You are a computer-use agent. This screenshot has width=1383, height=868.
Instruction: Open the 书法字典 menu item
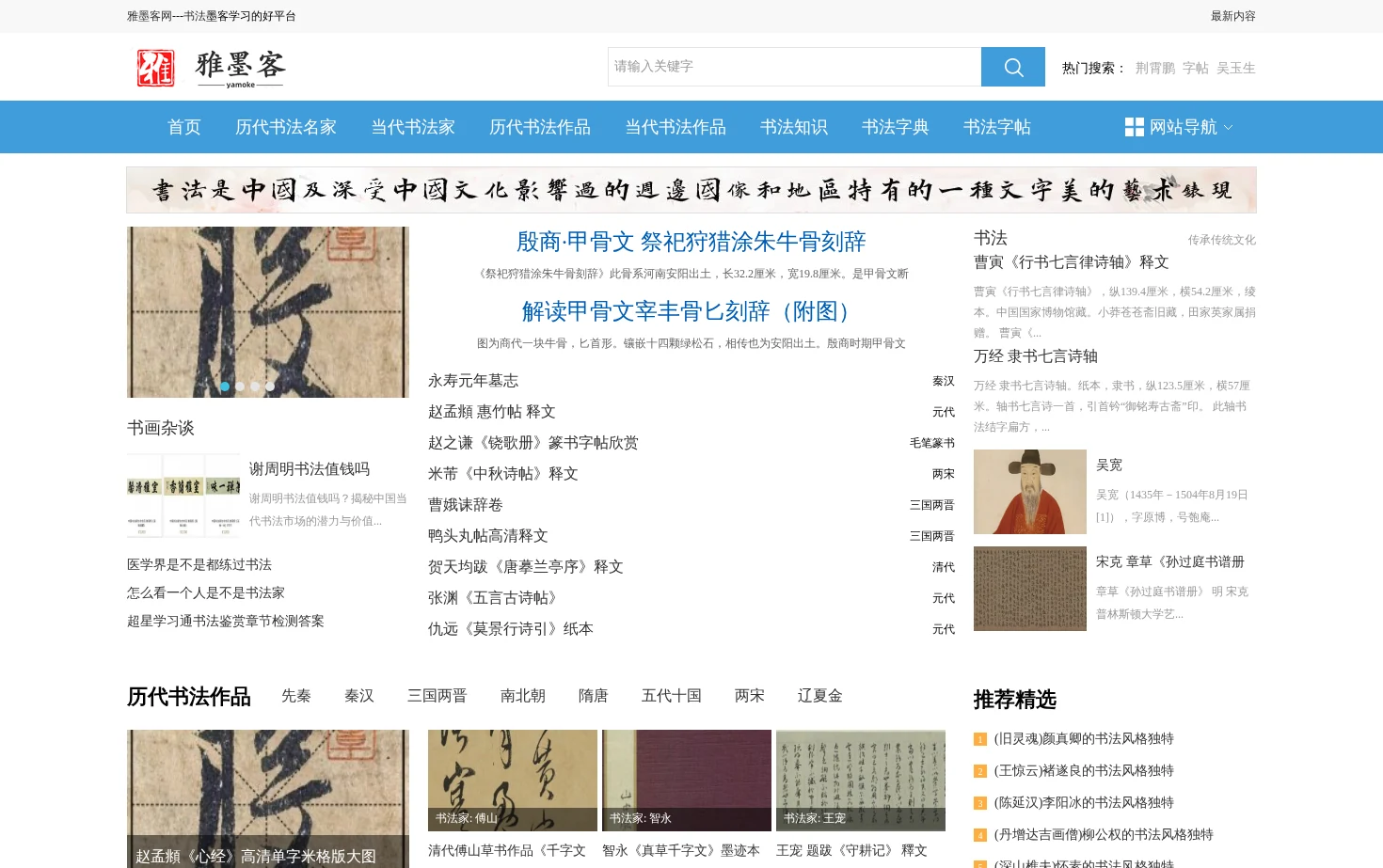tap(896, 127)
